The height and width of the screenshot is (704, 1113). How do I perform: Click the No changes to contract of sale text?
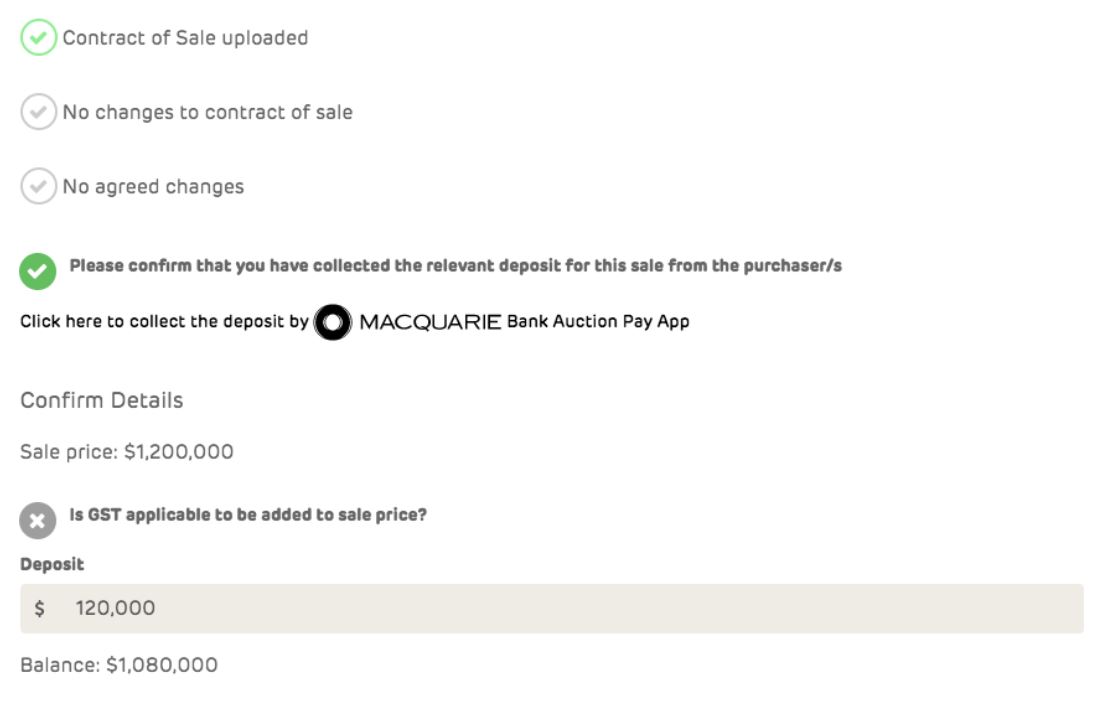207,112
